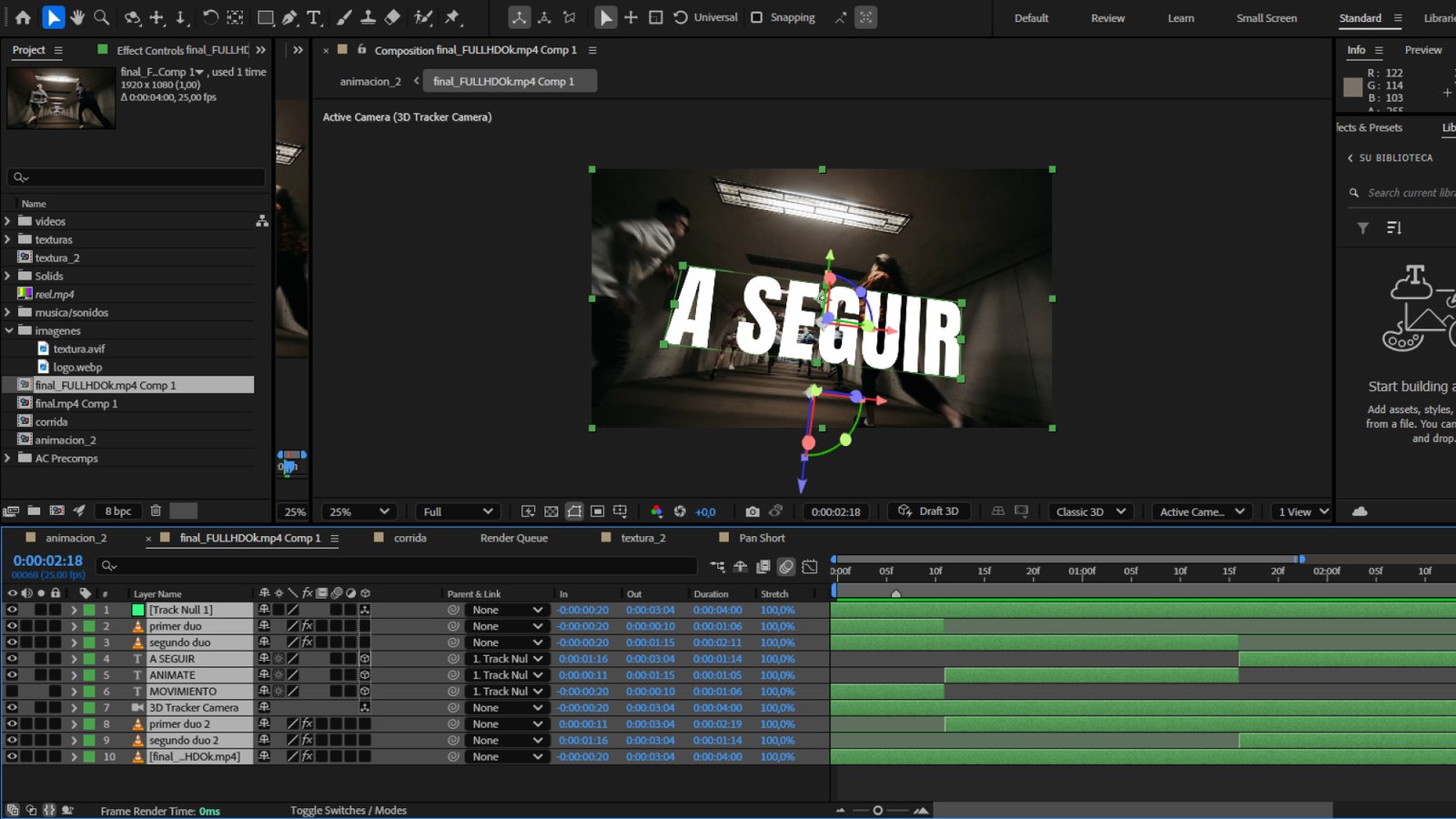Click the delete trash icon in Project panel
1456x819 pixels.
[156, 511]
